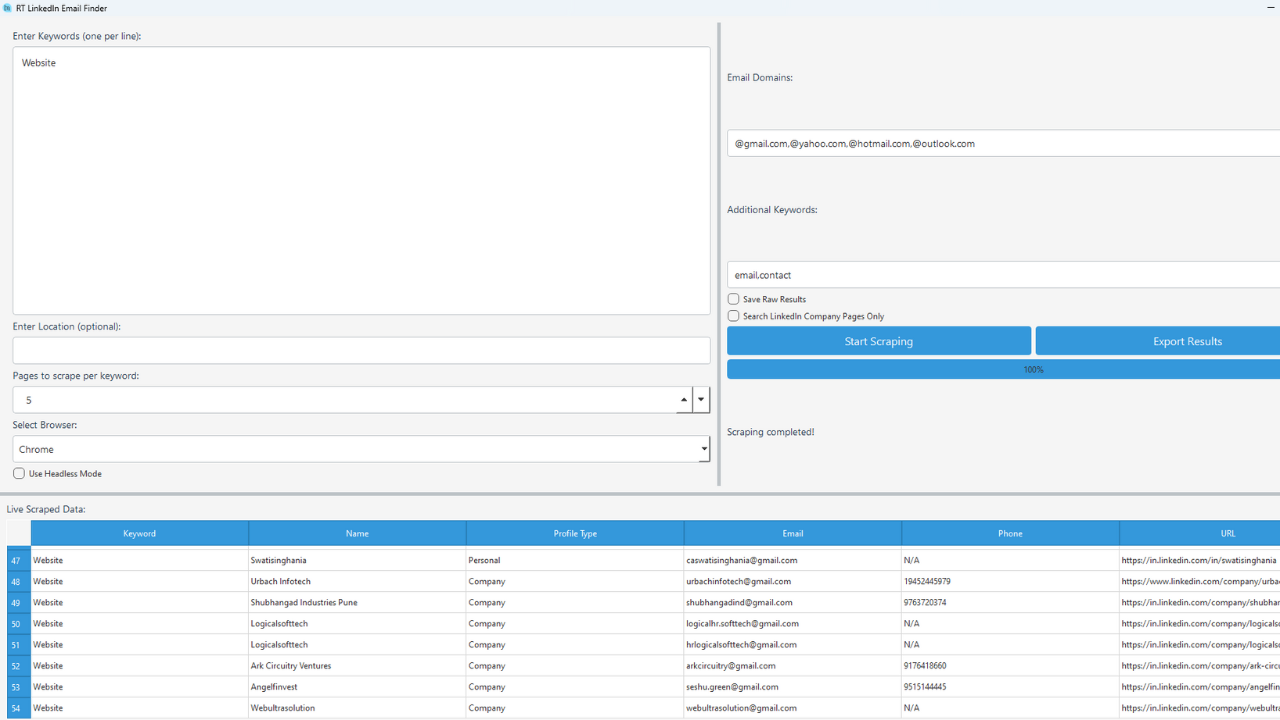The image size is (1280, 720).
Task: Click the Enter Location field
Action: coord(360,350)
